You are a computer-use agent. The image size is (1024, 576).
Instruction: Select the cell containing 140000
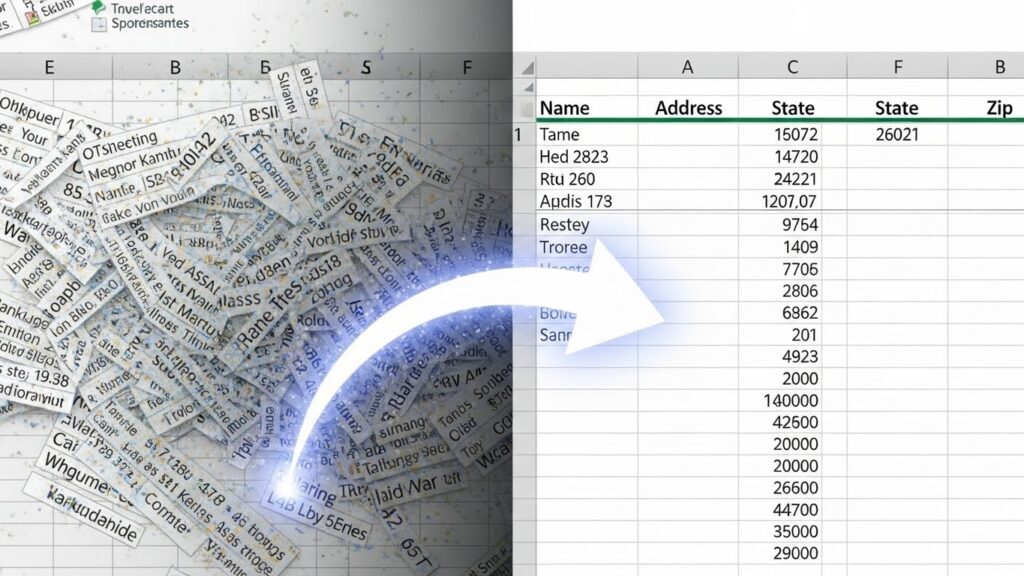790,400
